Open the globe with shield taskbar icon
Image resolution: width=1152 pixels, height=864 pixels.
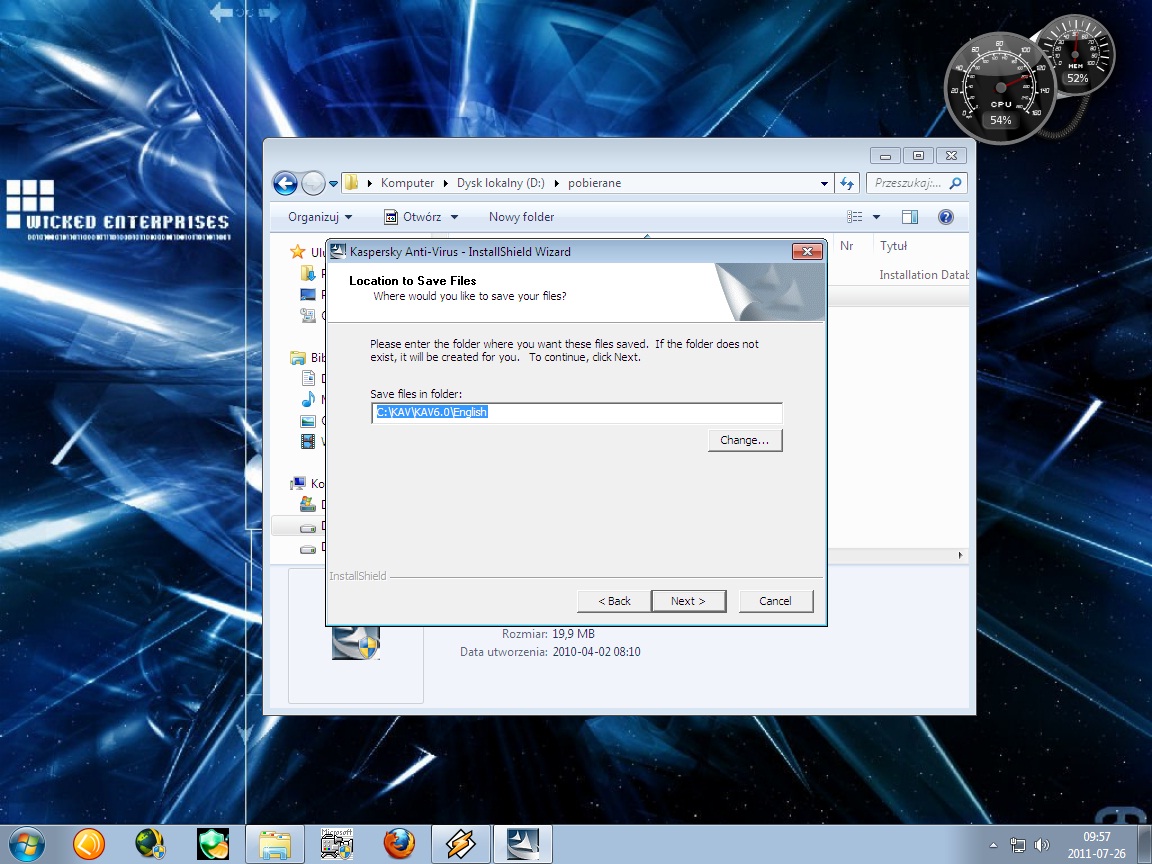pos(151,844)
